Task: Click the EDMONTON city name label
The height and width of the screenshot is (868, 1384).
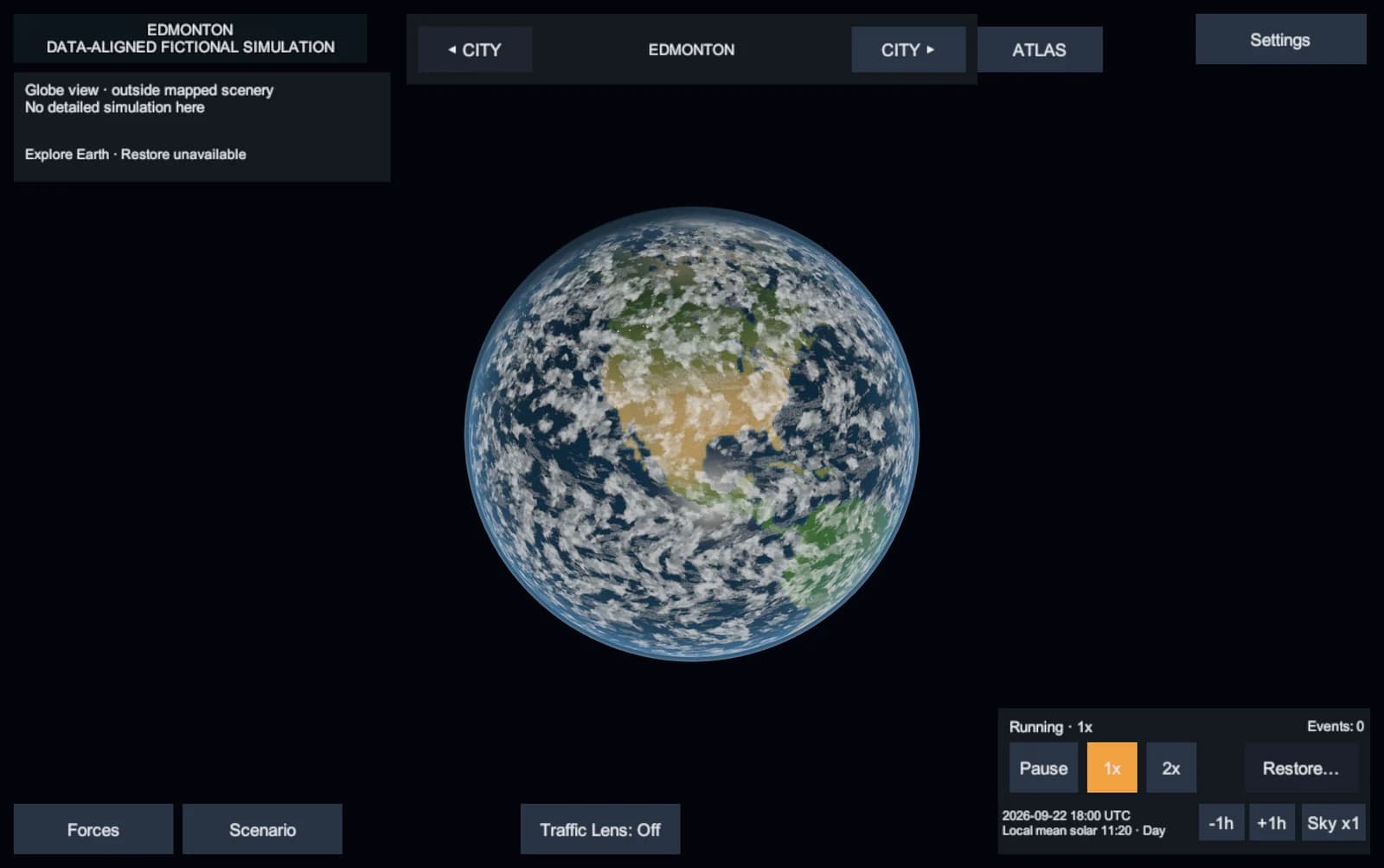Action: 691,49
